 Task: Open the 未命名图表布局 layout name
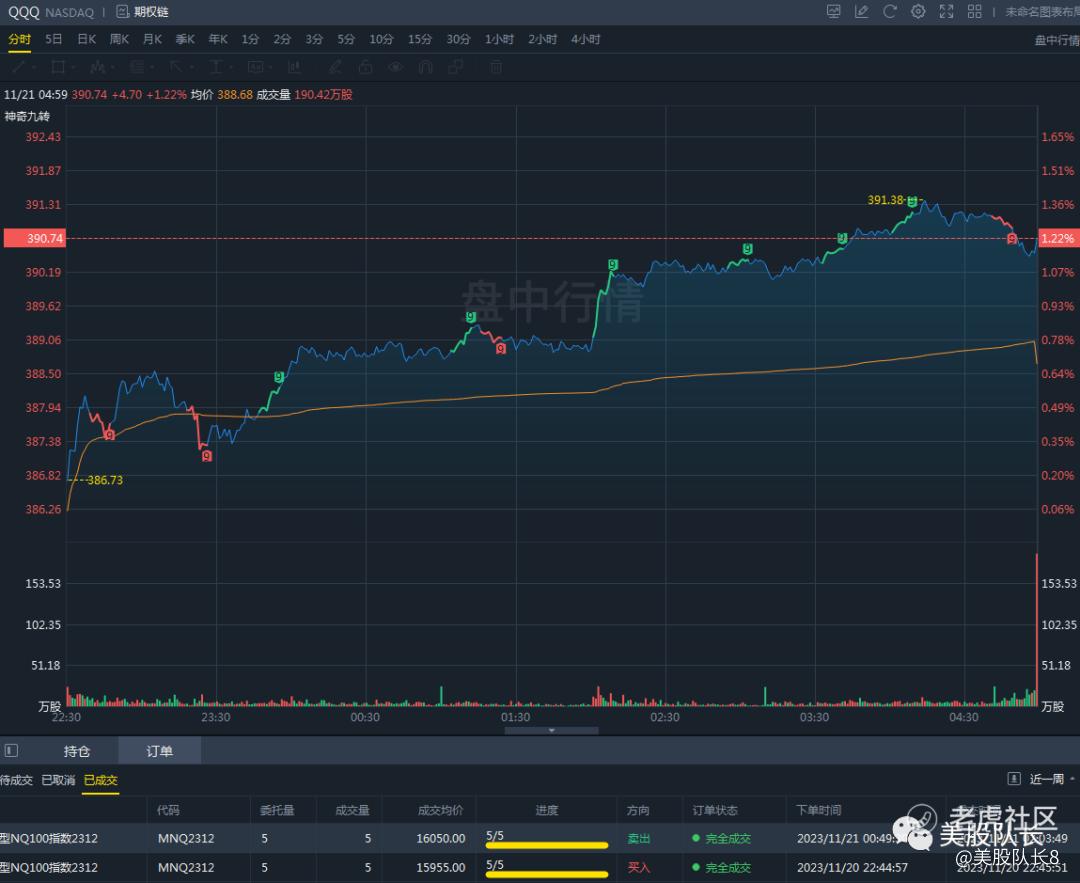[1042, 12]
